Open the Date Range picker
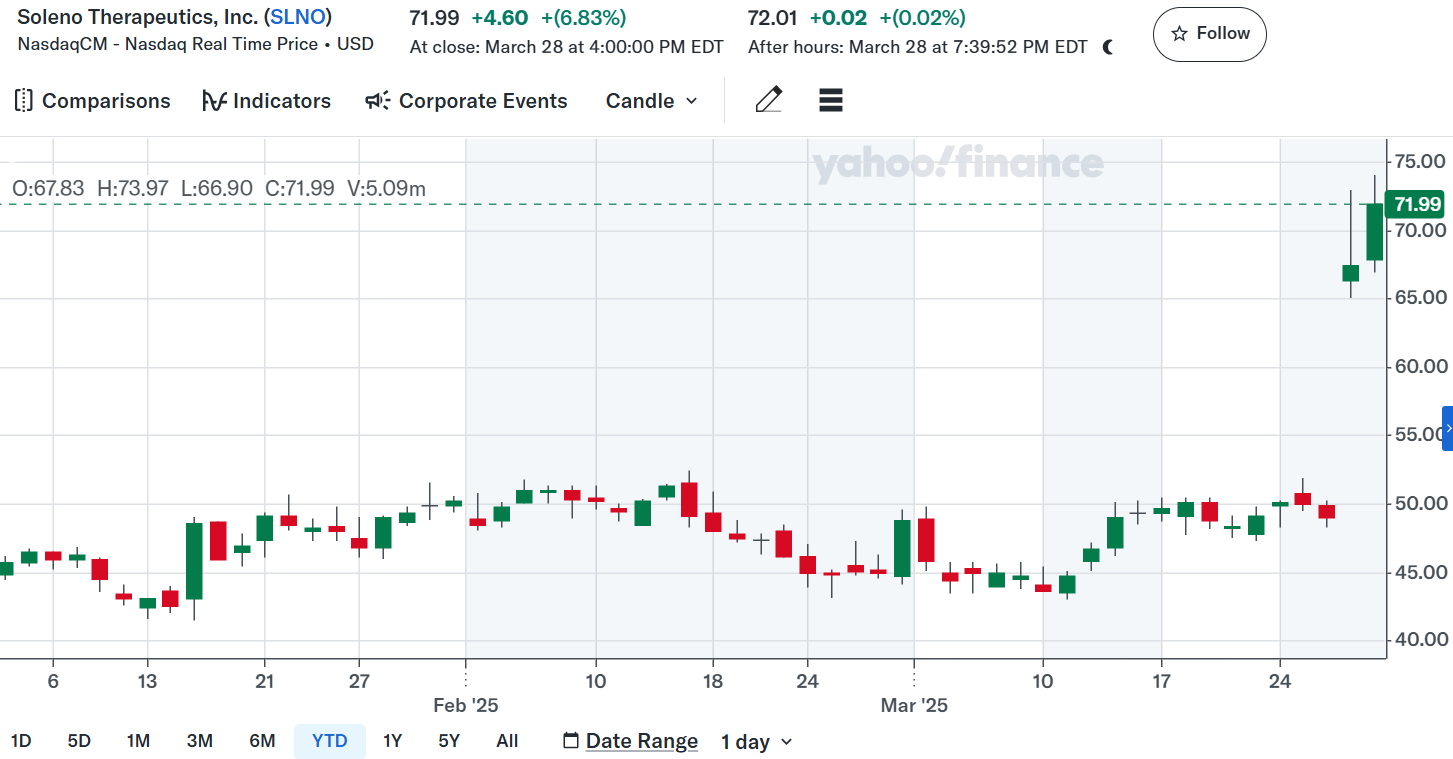 pos(630,741)
